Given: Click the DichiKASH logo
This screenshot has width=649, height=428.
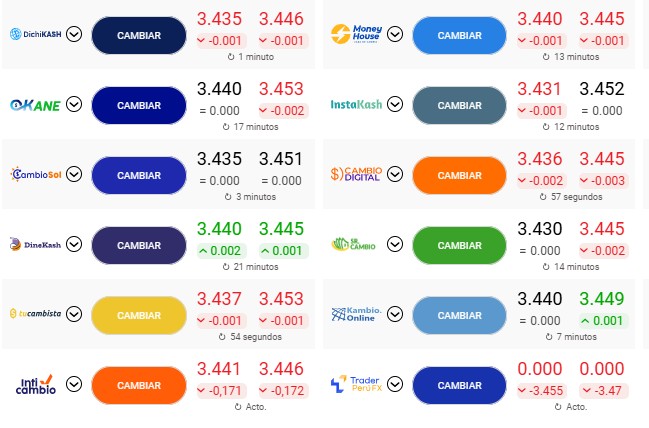Looking at the screenshot, I should pyautogui.click(x=35, y=35).
